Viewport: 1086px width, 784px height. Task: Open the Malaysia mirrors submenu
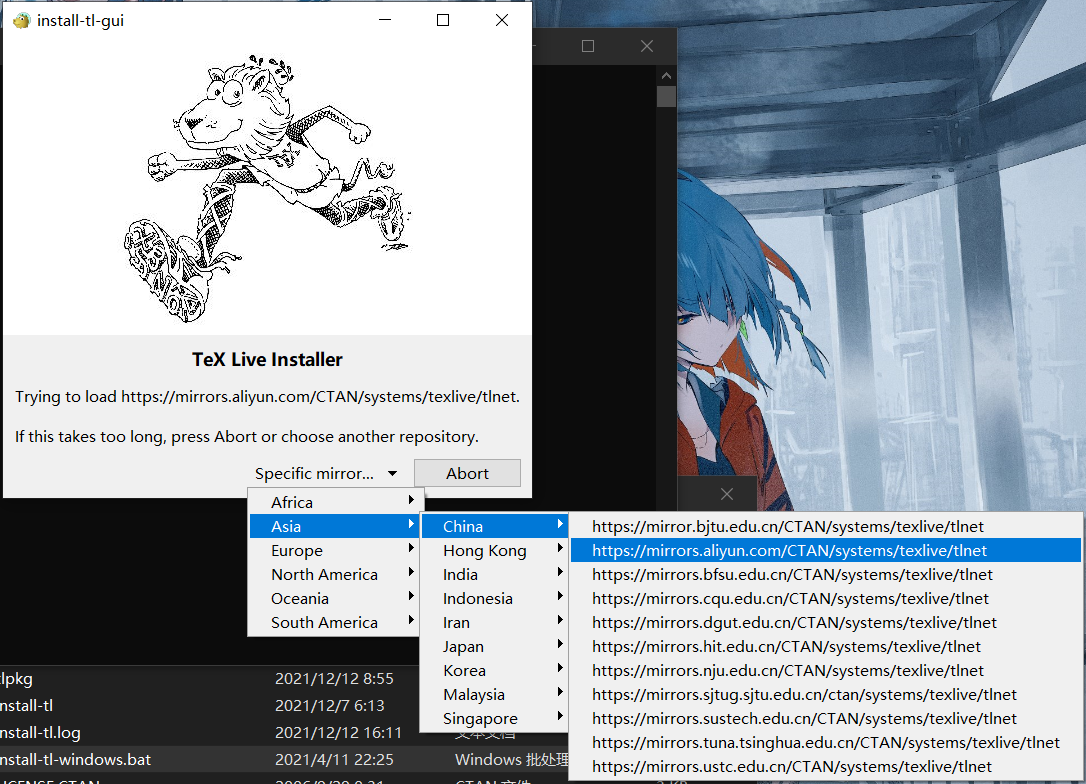[x=495, y=695]
